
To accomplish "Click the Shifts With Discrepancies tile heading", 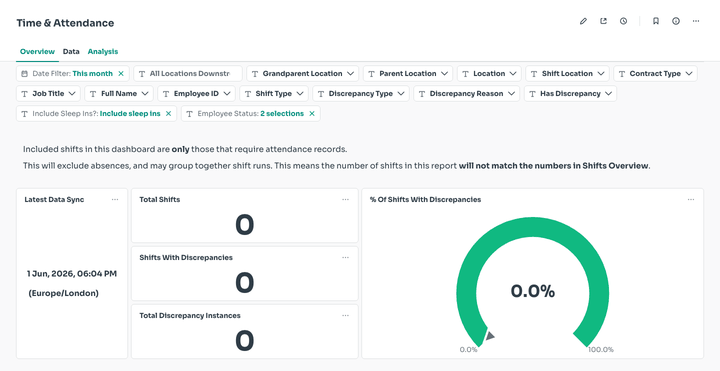I will point(186,258).
